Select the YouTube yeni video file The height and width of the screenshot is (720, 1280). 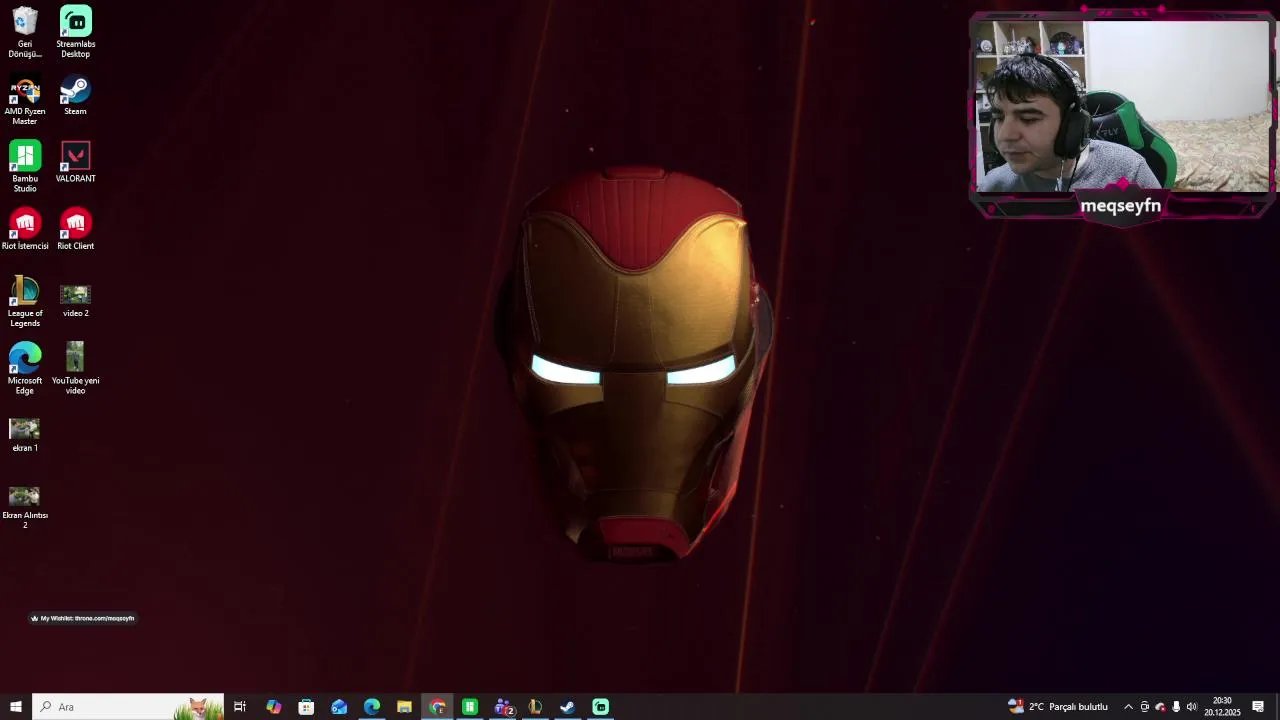76,369
